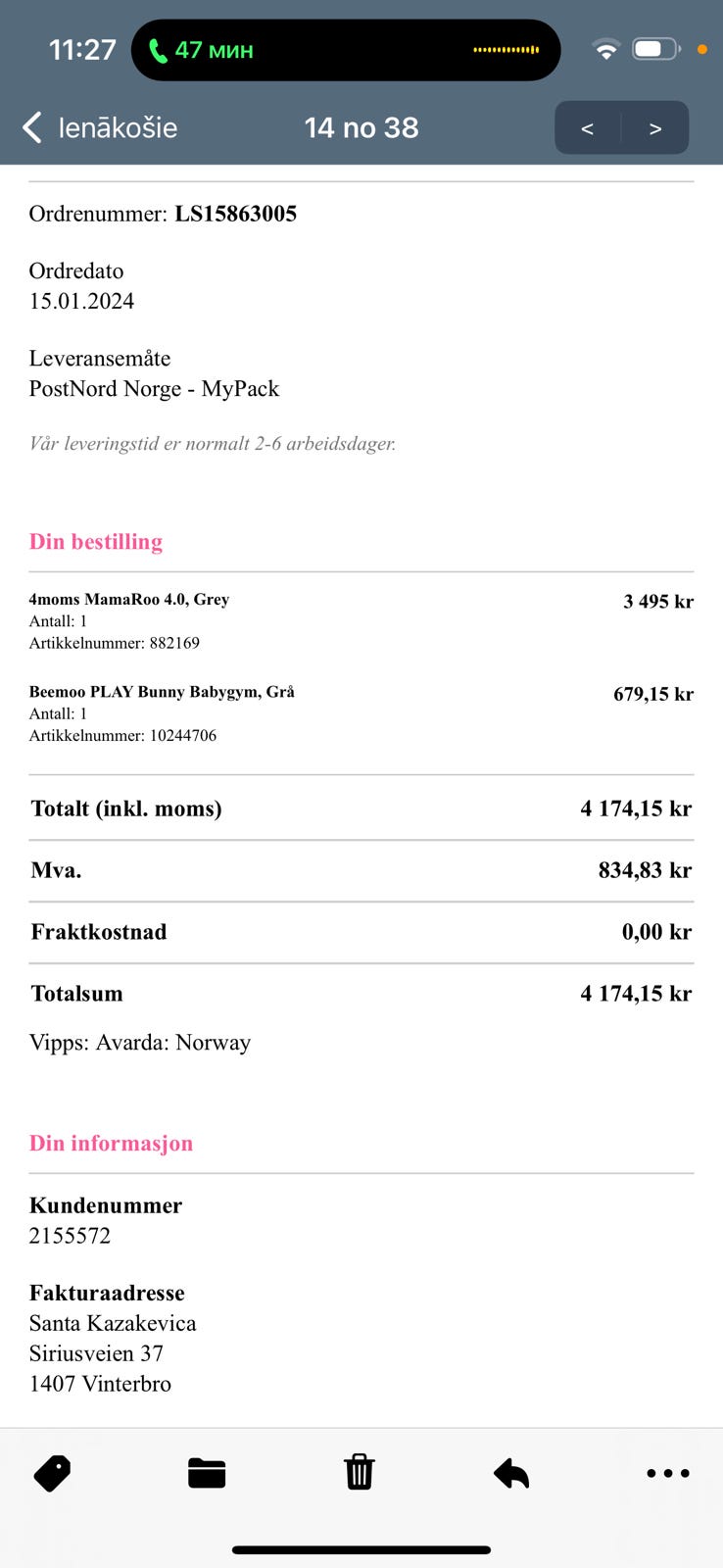This screenshot has width=723, height=1568.
Task: Go back to Ienākošie inbox
Action: coord(100,127)
